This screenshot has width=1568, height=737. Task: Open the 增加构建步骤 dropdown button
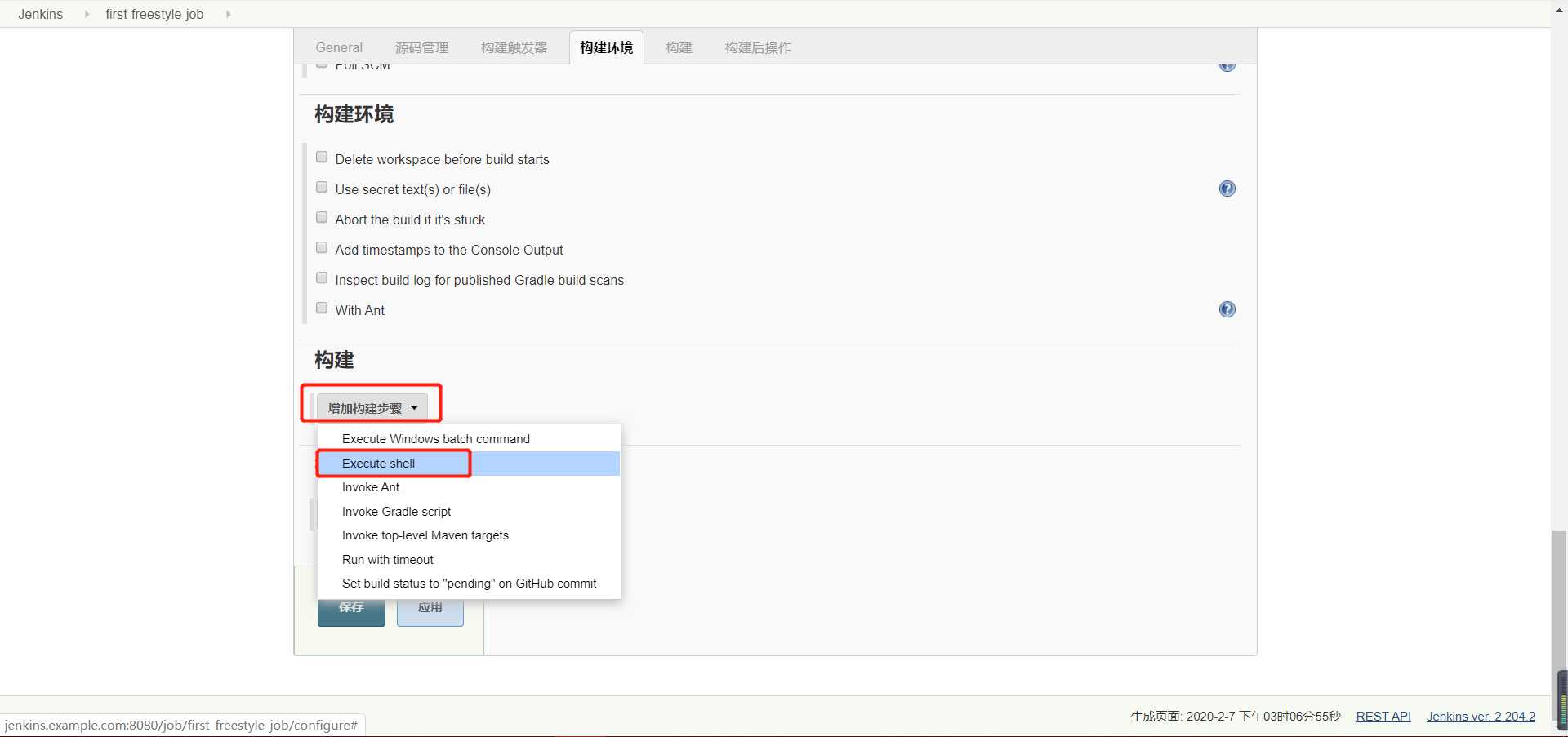click(x=372, y=407)
